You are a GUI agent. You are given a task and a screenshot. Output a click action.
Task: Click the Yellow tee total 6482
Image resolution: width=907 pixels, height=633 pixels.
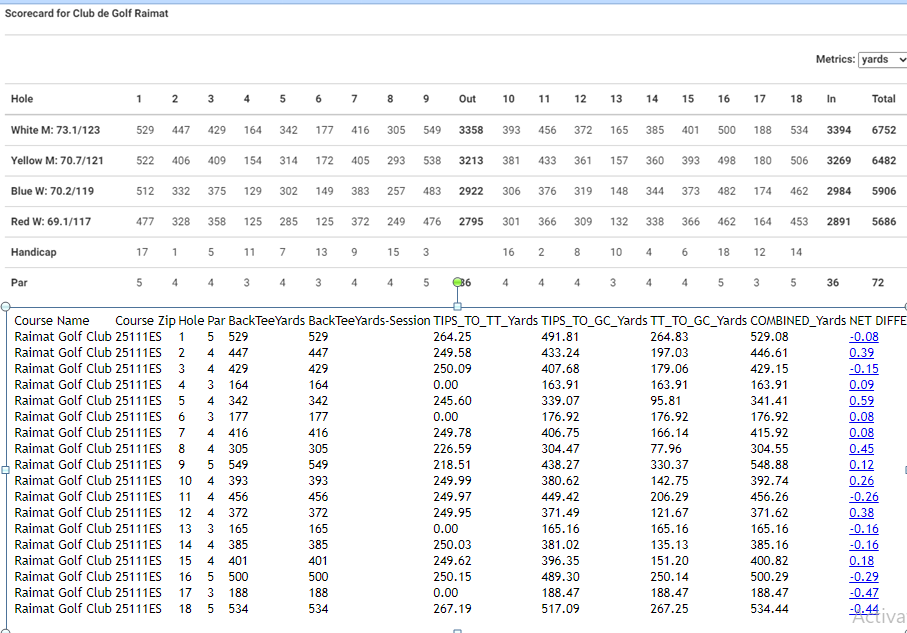[884, 161]
